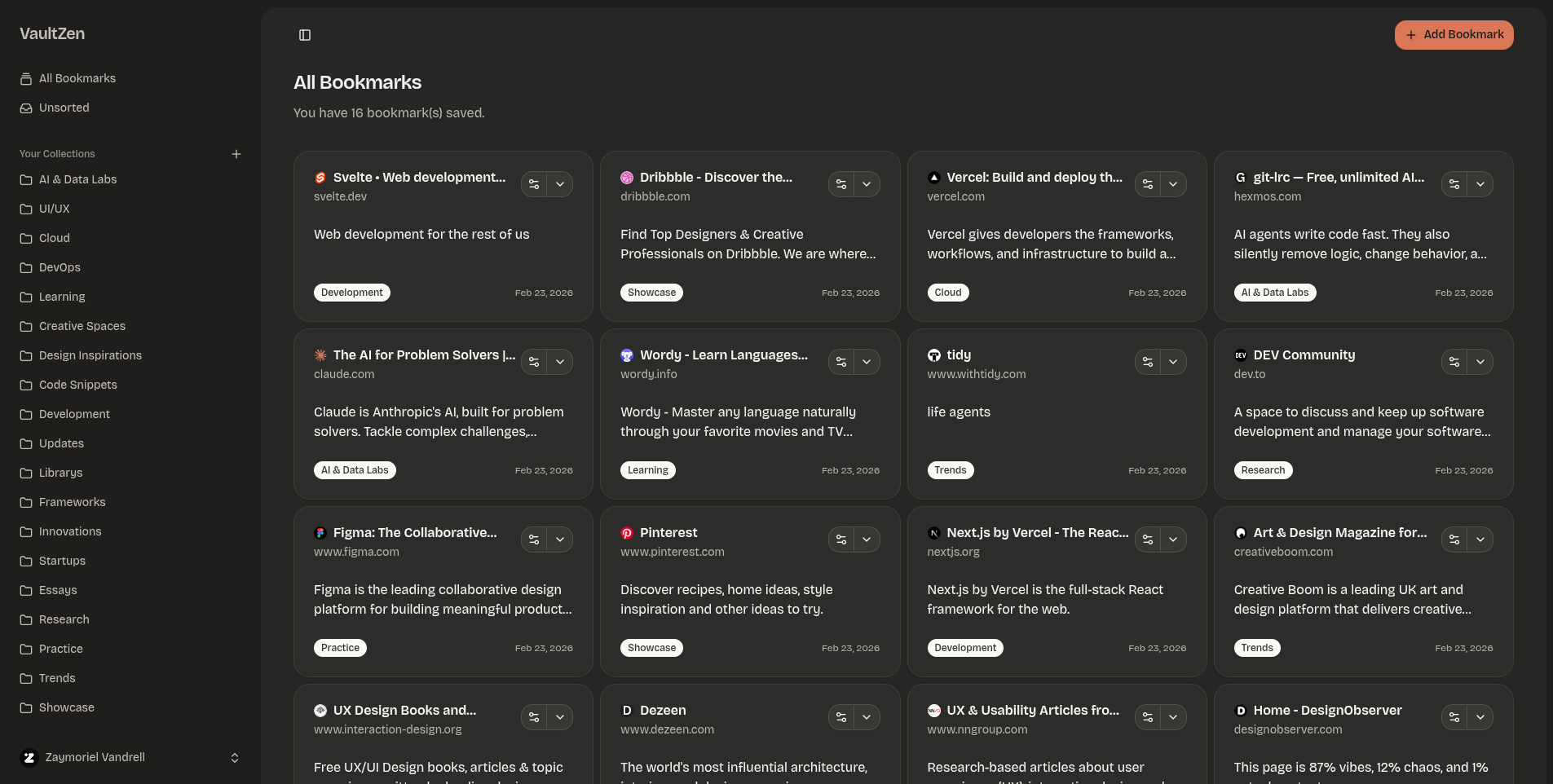Create a new collection with the plus control

tap(236, 153)
